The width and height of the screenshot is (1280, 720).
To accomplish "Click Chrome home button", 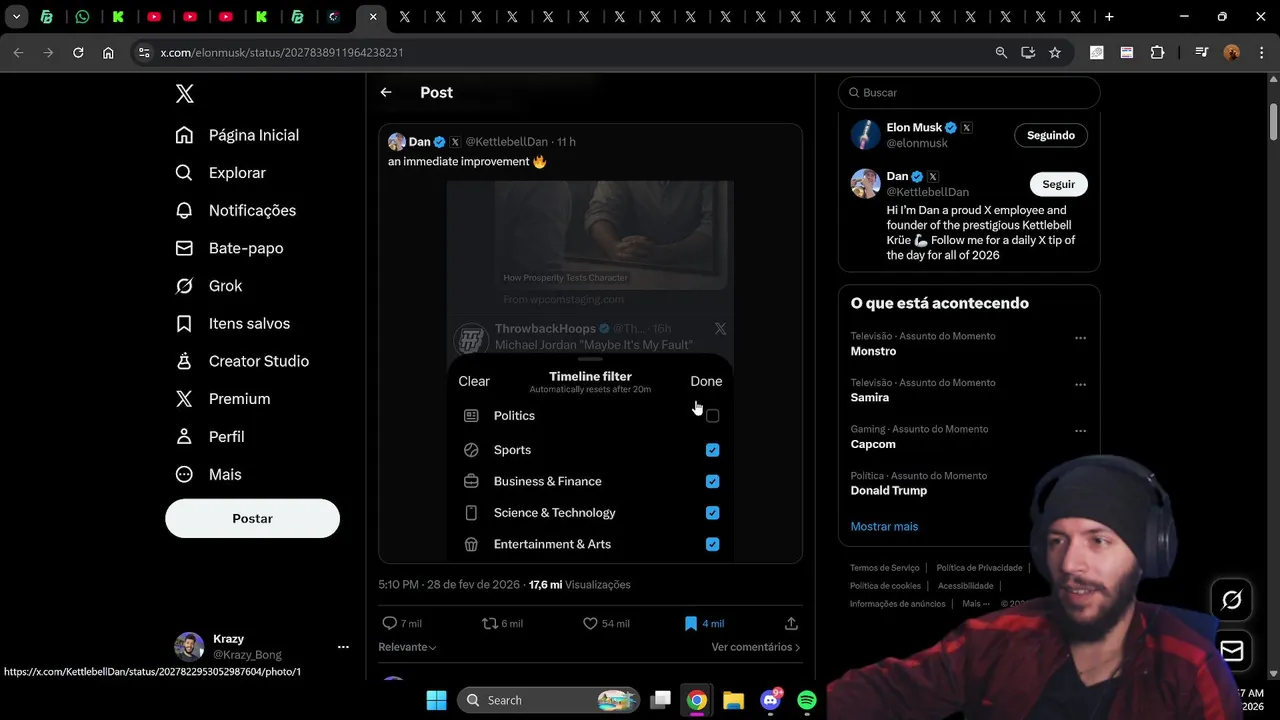I will [x=108, y=52].
